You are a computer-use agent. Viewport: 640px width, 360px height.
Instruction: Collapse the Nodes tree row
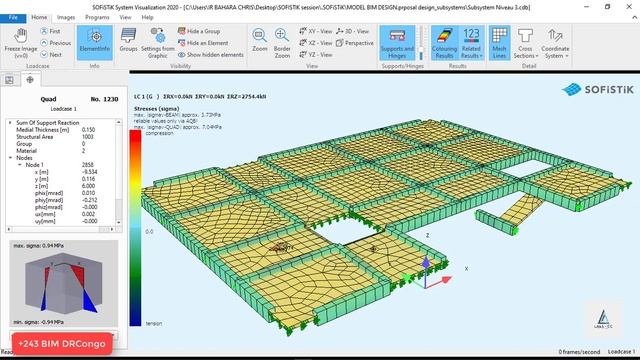pos(10,158)
